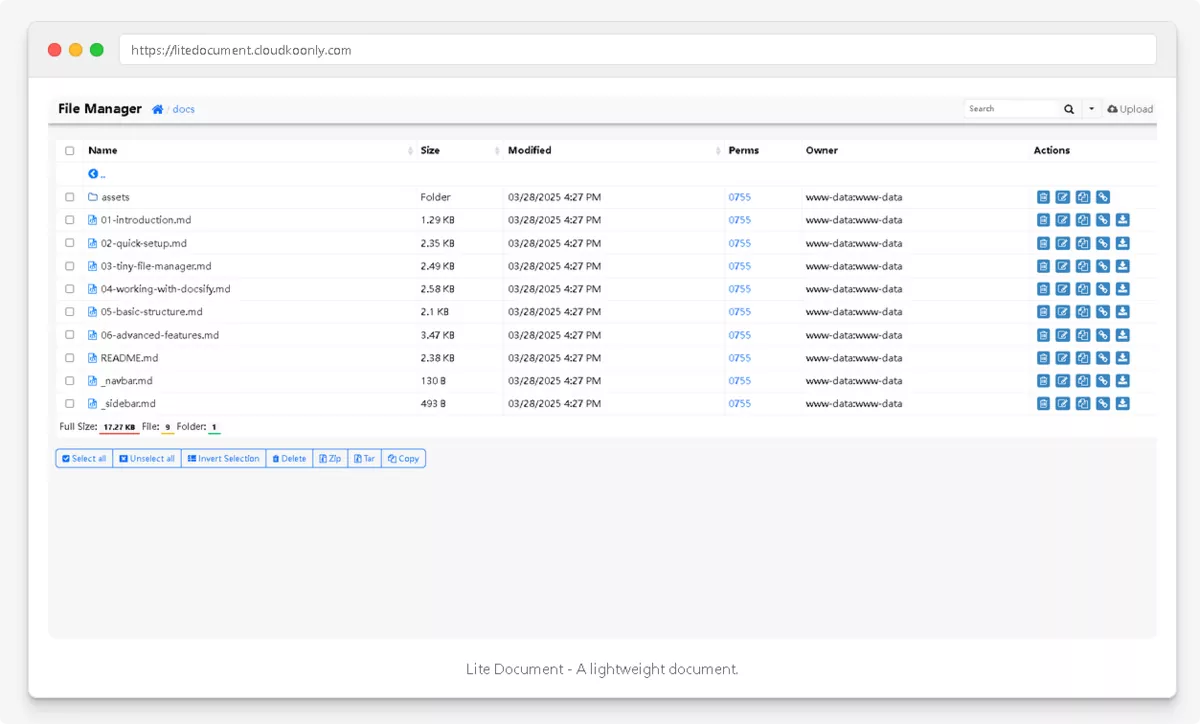Download _navbar.md via the download icon
Image resolution: width=1200 pixels, height=724 pixels.
click(1123, 381)
